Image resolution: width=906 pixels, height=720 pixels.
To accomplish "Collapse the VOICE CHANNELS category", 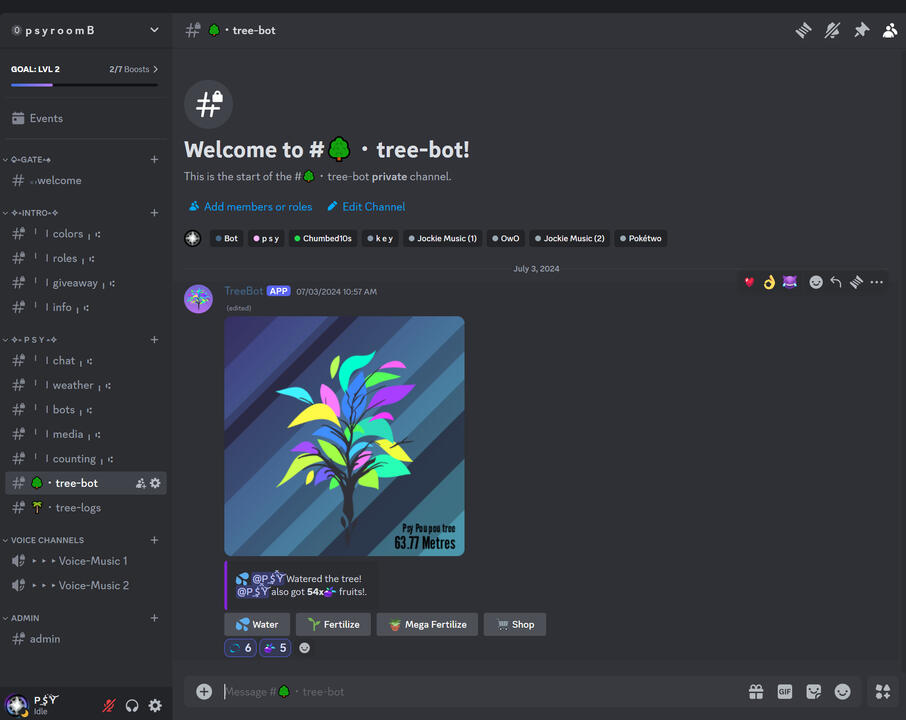I will coord(44,540).
